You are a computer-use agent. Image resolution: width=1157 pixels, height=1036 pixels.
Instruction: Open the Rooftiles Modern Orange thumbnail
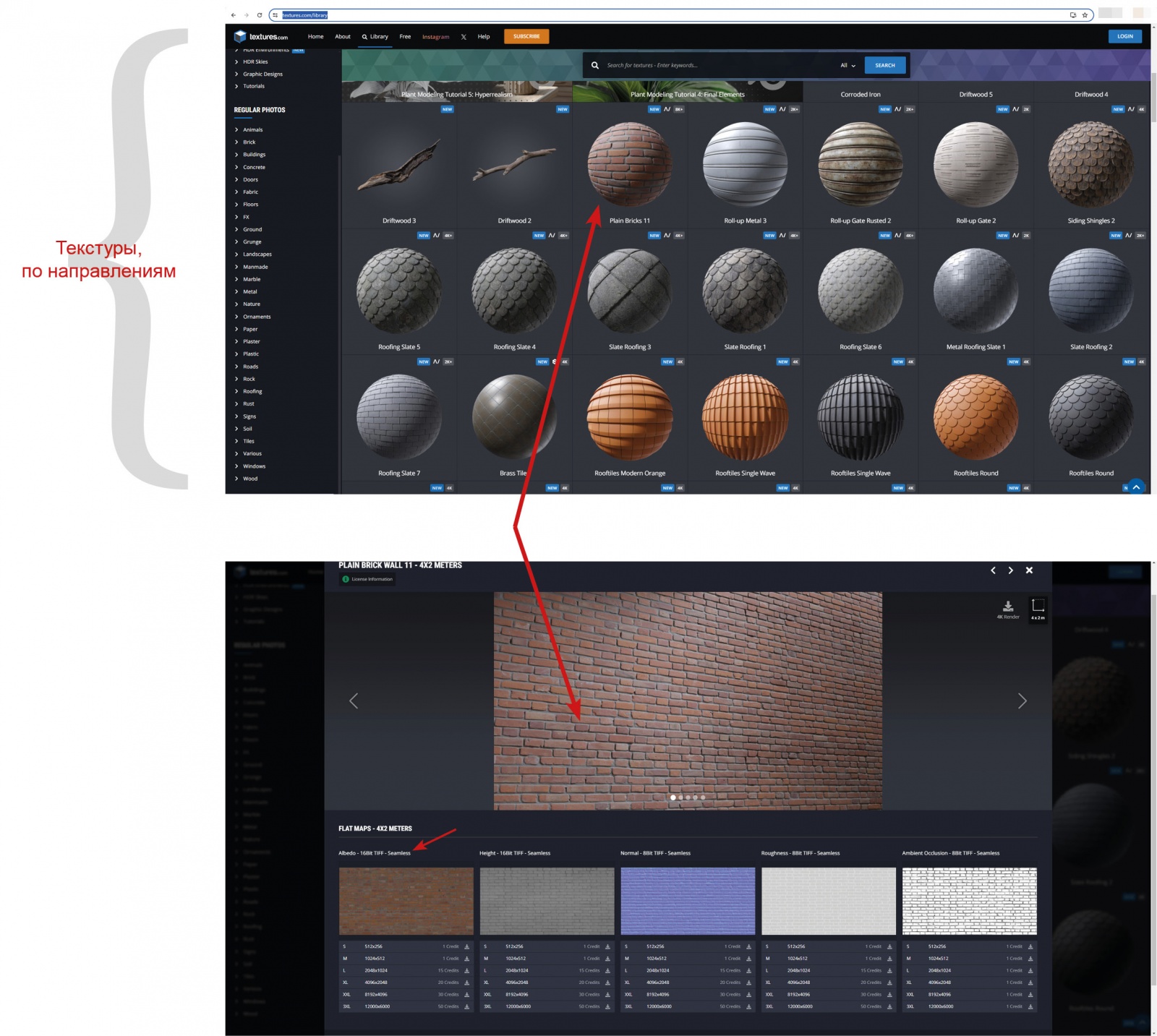630,419
